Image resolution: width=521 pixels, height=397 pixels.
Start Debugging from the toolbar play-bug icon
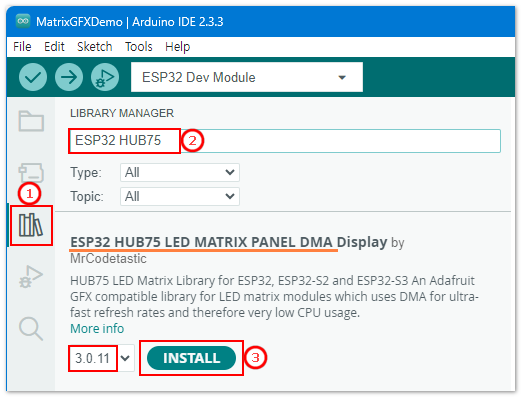tap(105, 77)
